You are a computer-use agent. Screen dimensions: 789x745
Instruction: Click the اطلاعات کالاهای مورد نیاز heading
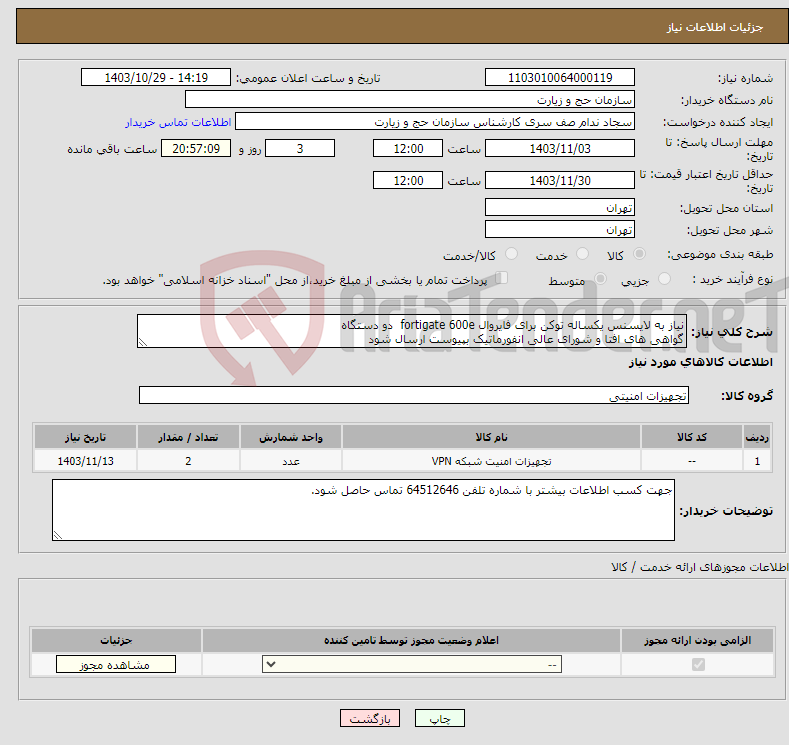(700, 362)
